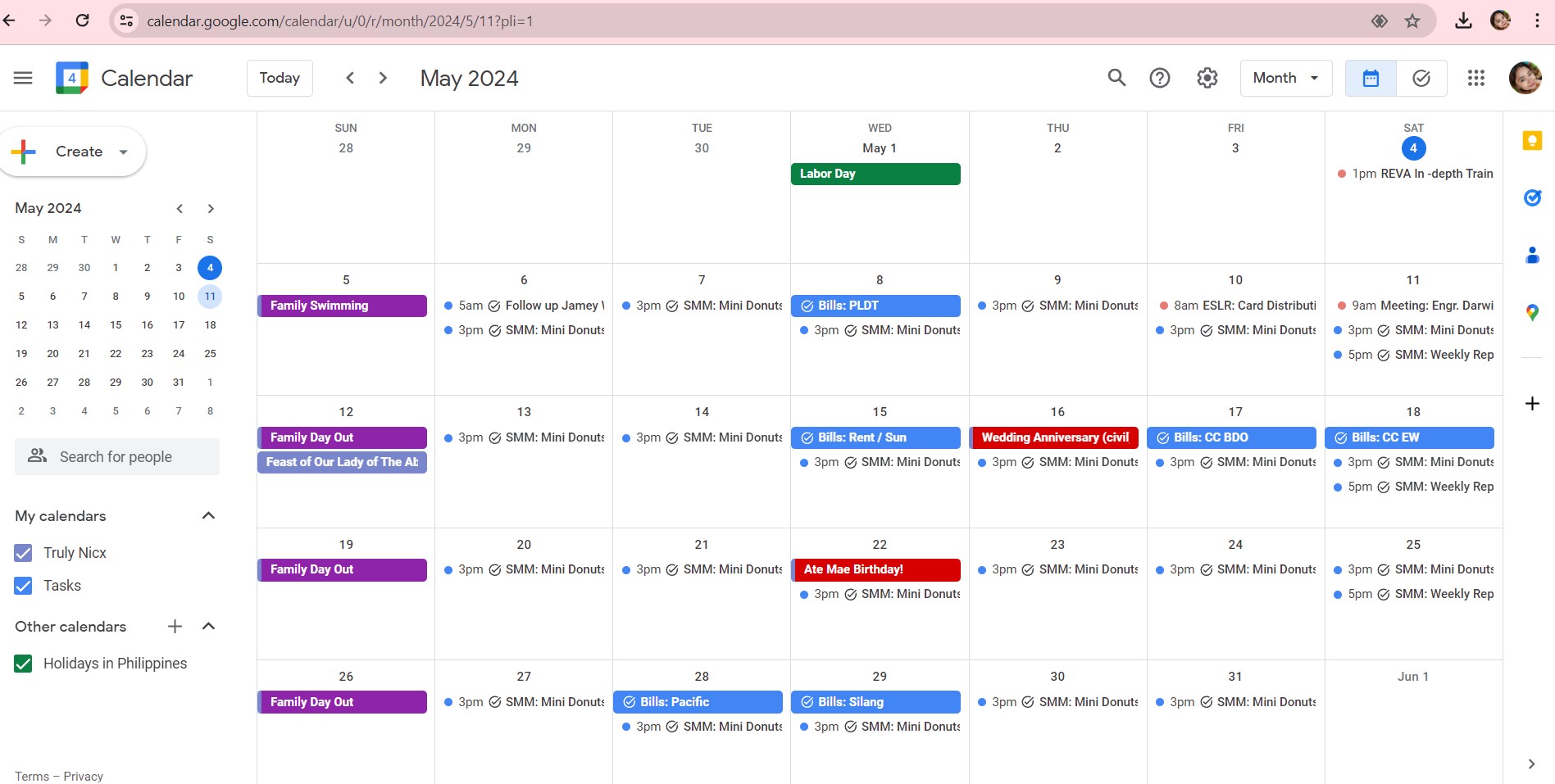Collapse the My calendars section

coord(208,515)
